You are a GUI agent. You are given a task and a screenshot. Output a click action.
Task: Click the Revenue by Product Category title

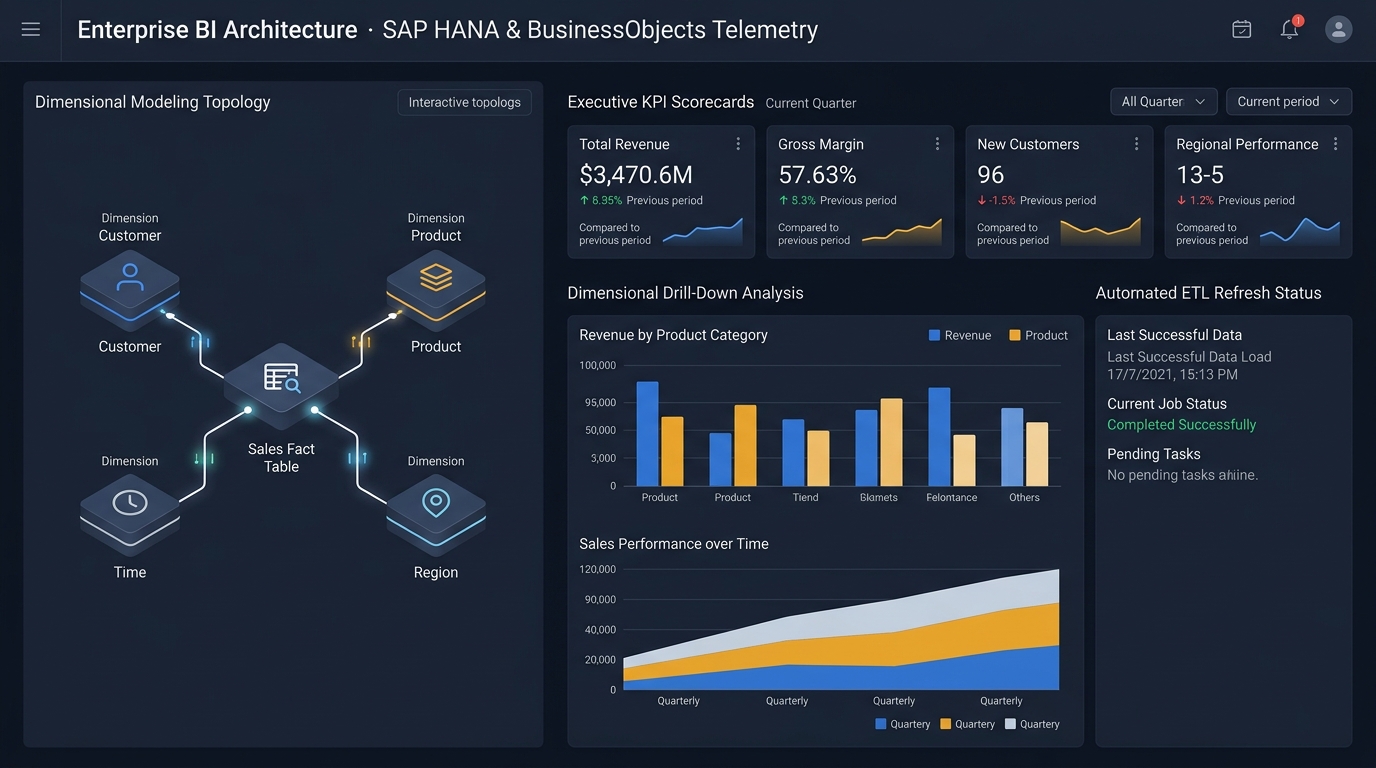[673, 335]
